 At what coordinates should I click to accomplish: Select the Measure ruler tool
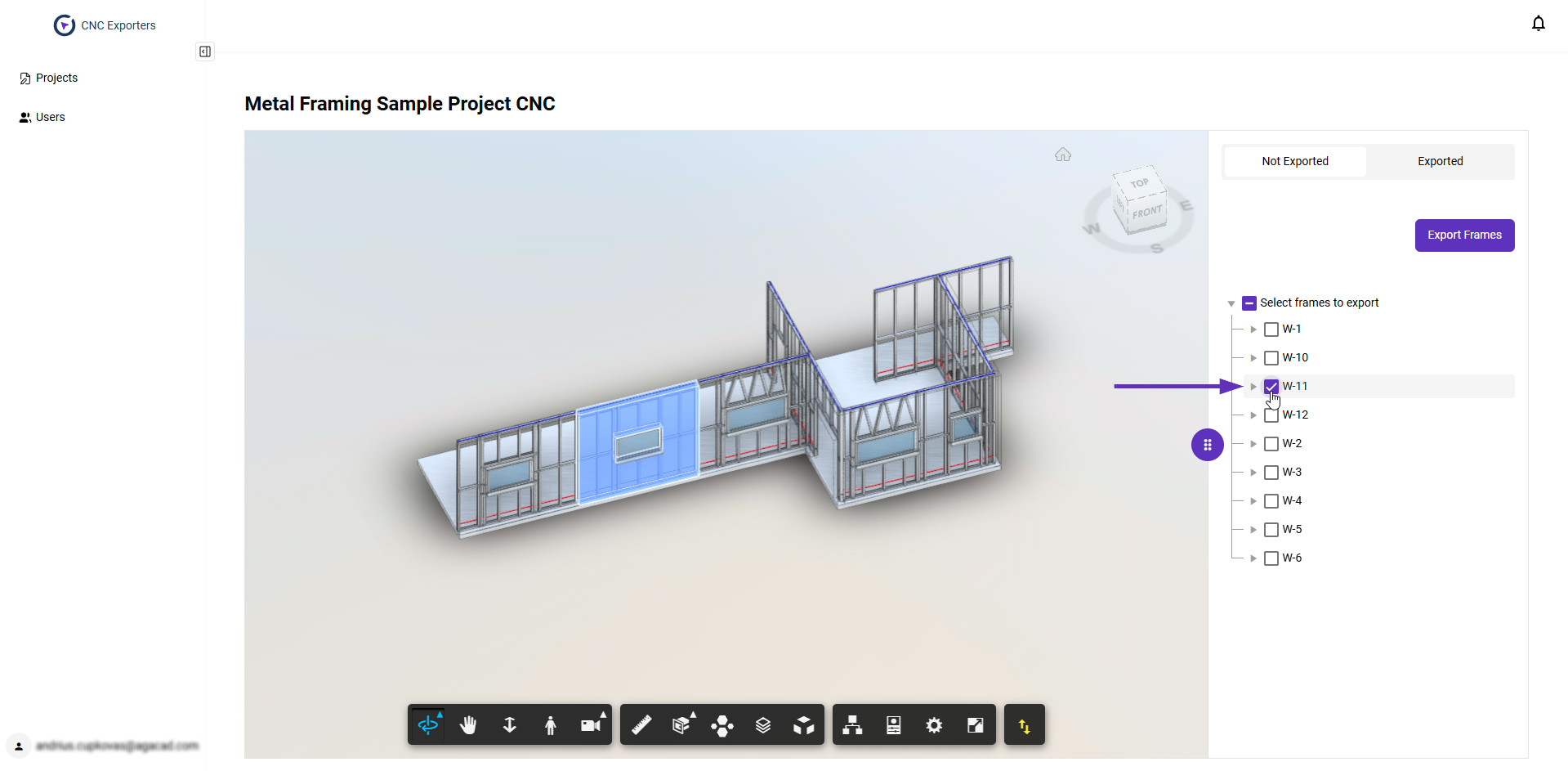click(641, 725)
